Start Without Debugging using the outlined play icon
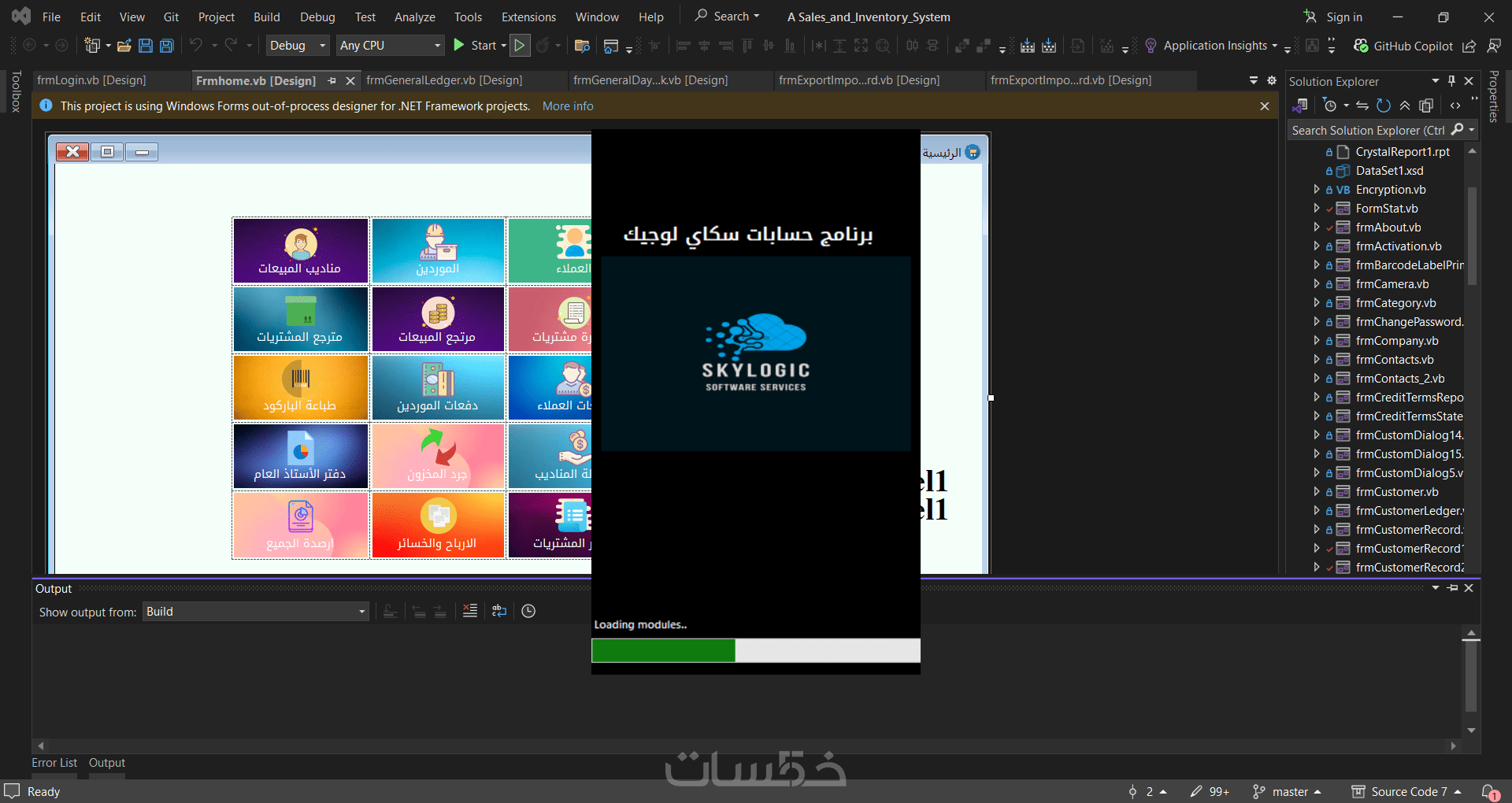The image size is (1512, 803). (x=520, y=46)
